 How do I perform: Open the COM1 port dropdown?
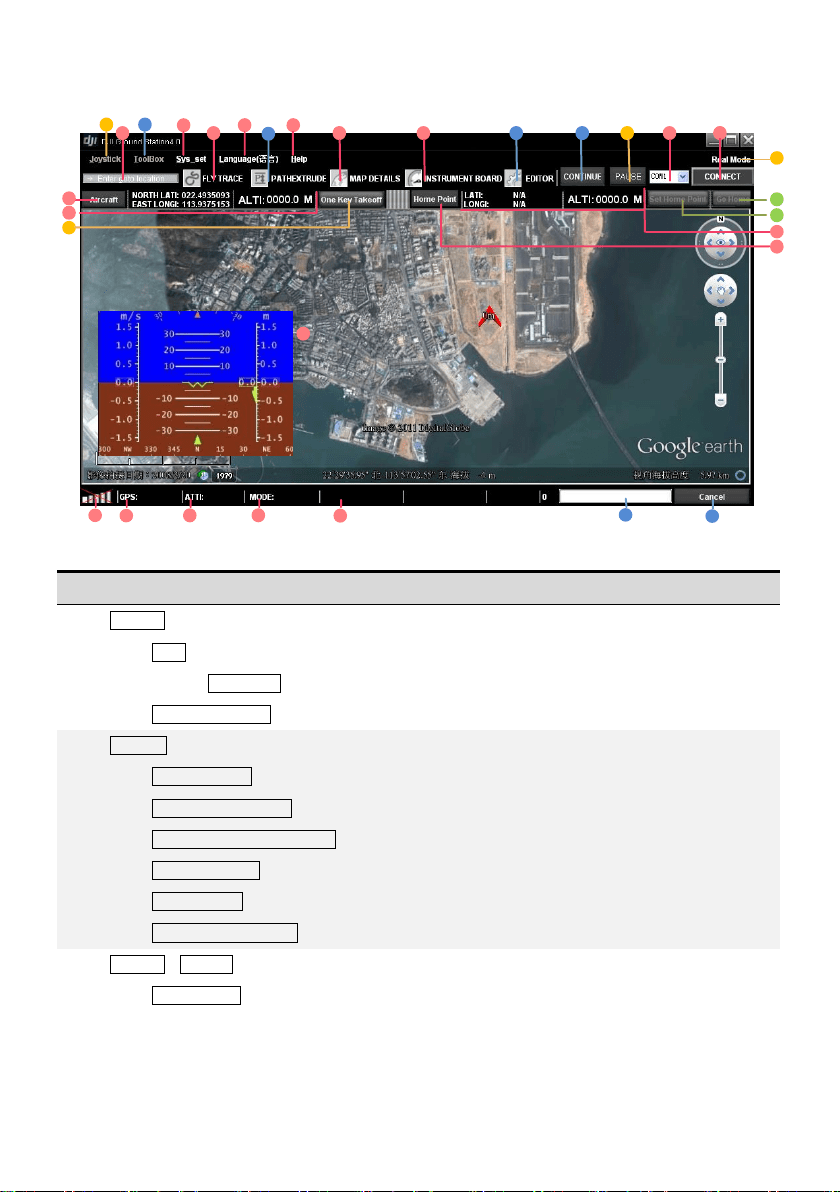coord(682,176)
